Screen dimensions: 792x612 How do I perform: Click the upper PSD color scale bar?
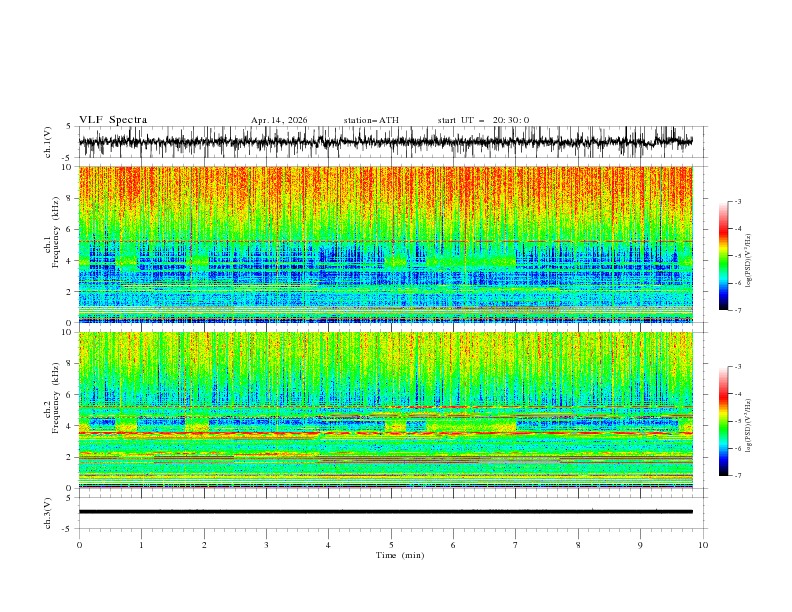coord(723,256)
